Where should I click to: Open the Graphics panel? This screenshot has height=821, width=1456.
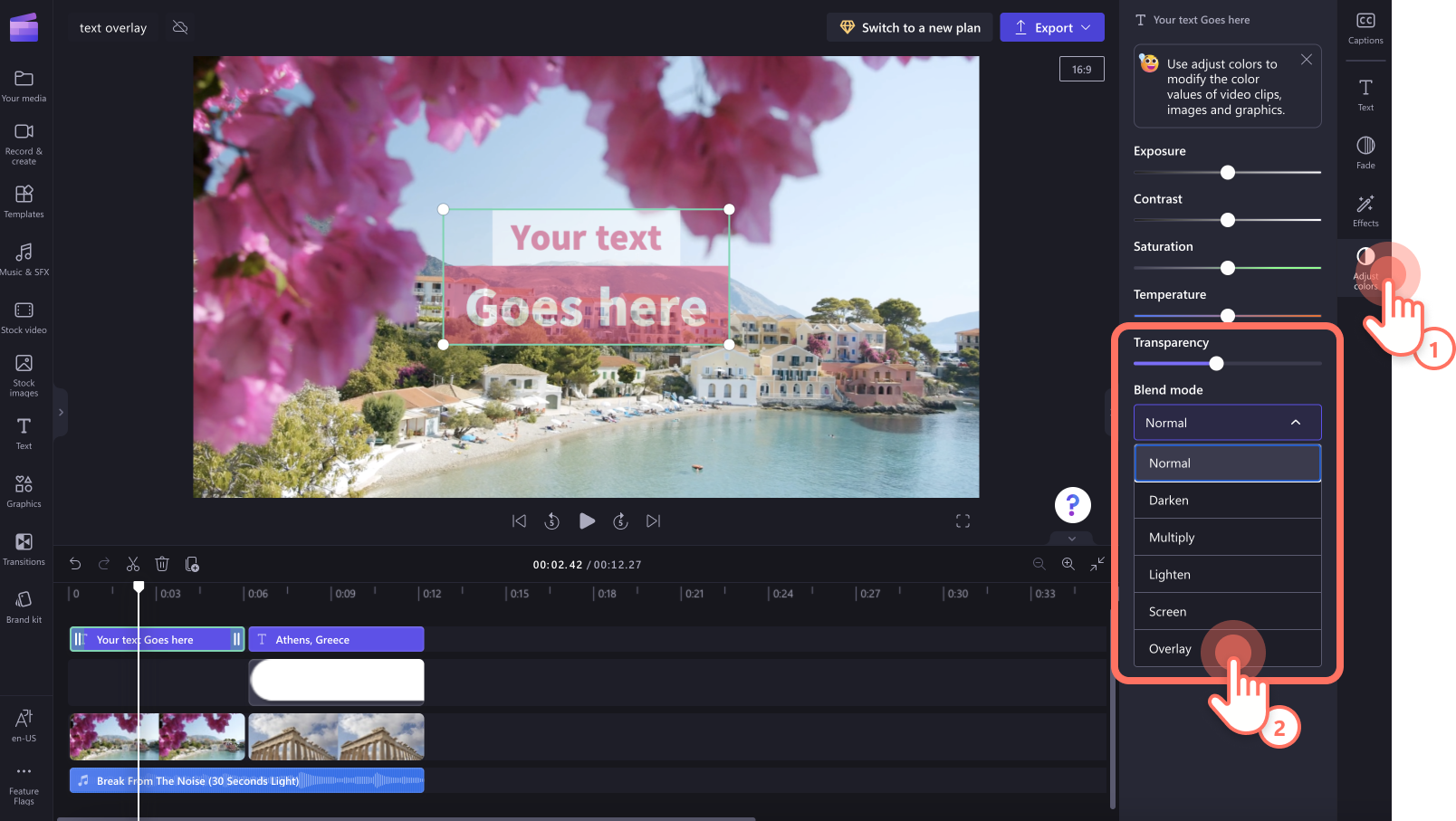click(24, 491)
